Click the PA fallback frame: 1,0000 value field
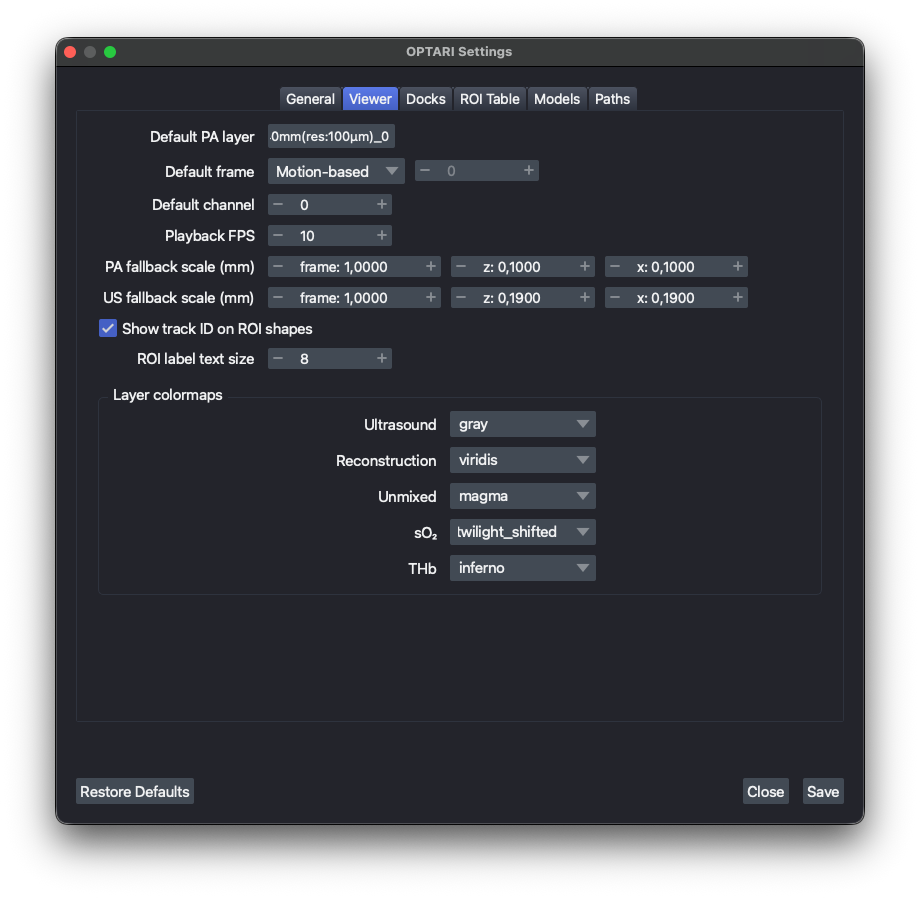This screenshot has height=898, width=920. pyautogui.click(x=354, y=267)
